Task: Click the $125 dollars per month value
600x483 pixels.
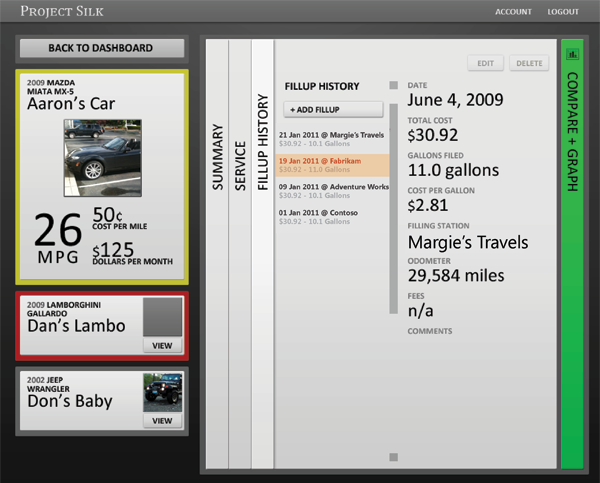Action: pyautogui.click(x=113, y=250)
